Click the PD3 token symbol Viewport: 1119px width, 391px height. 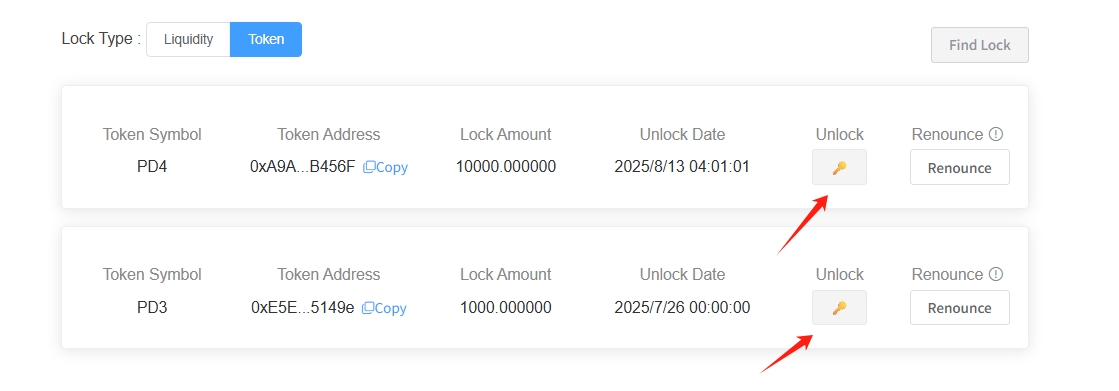click(152, 308)
